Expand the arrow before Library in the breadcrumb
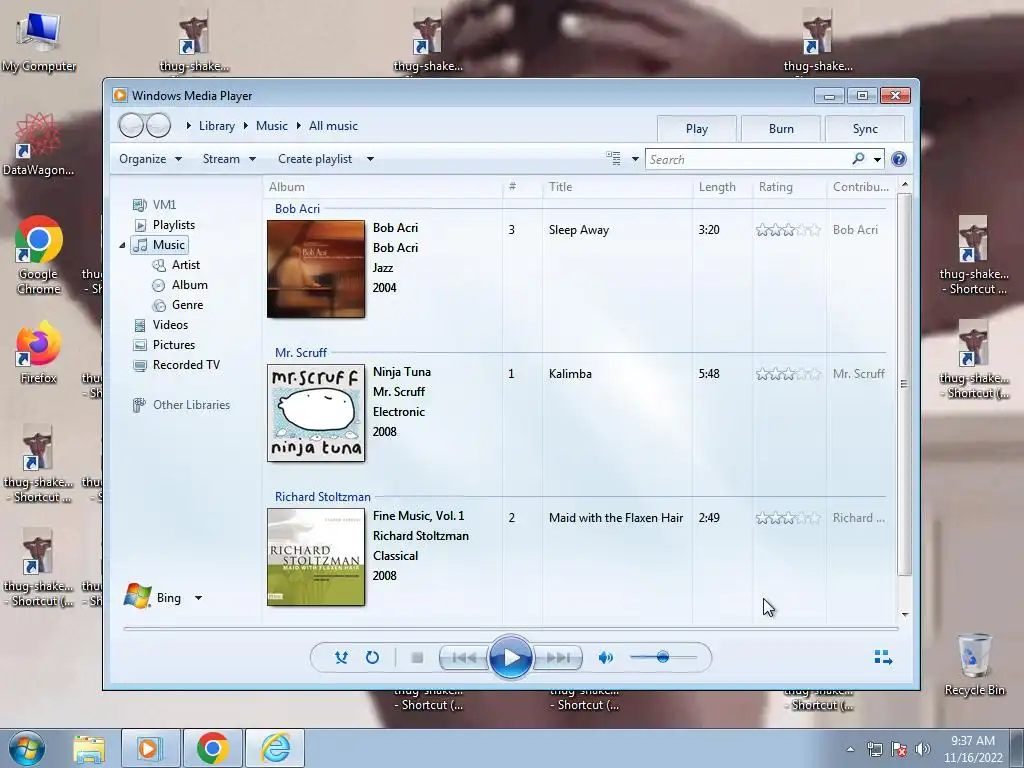 [x=188, y=125]
